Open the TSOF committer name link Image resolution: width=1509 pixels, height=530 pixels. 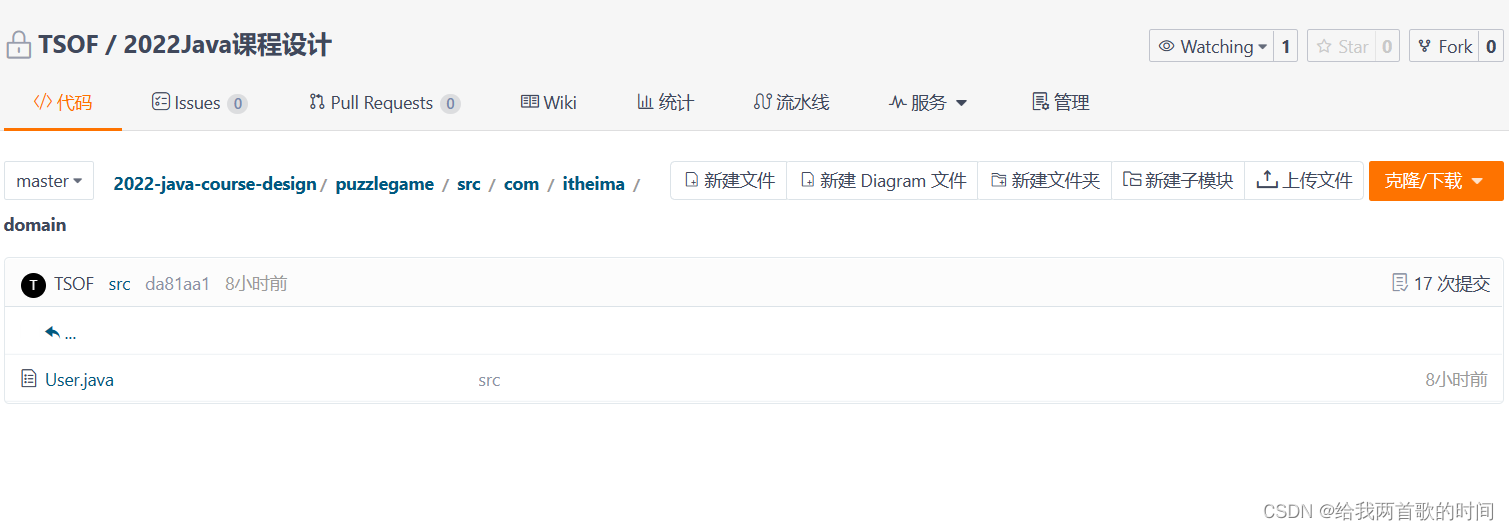click(74, 284)
